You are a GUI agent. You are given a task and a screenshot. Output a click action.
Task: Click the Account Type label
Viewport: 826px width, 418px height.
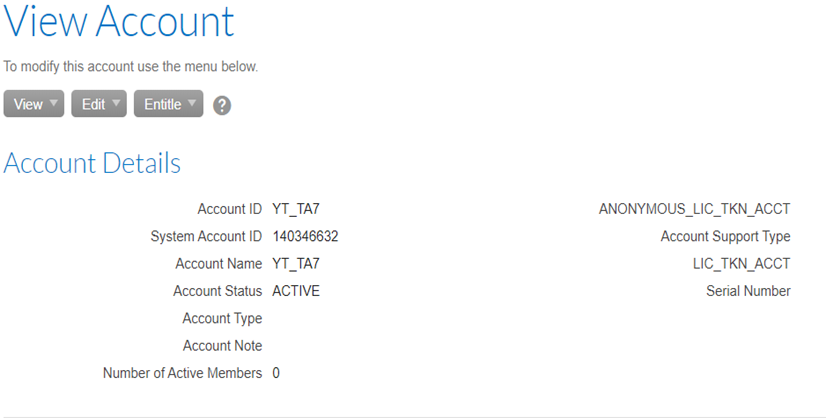pyautogui.click(x=222, y=318)
